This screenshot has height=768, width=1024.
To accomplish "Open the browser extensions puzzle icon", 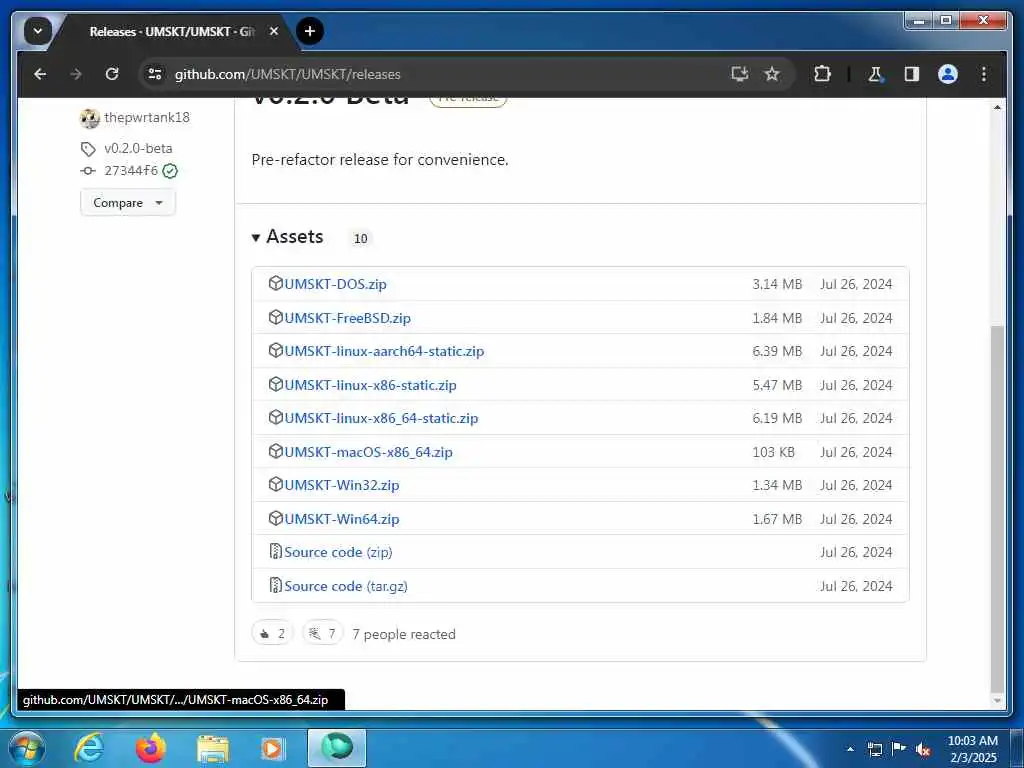I will tap(822, 74).
